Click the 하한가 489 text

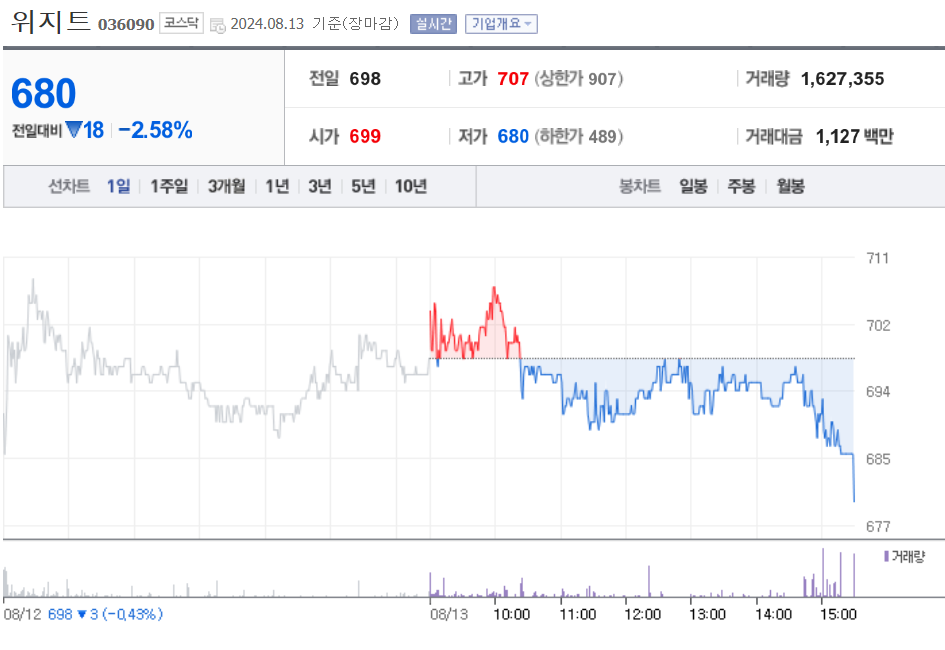[579, 136]
